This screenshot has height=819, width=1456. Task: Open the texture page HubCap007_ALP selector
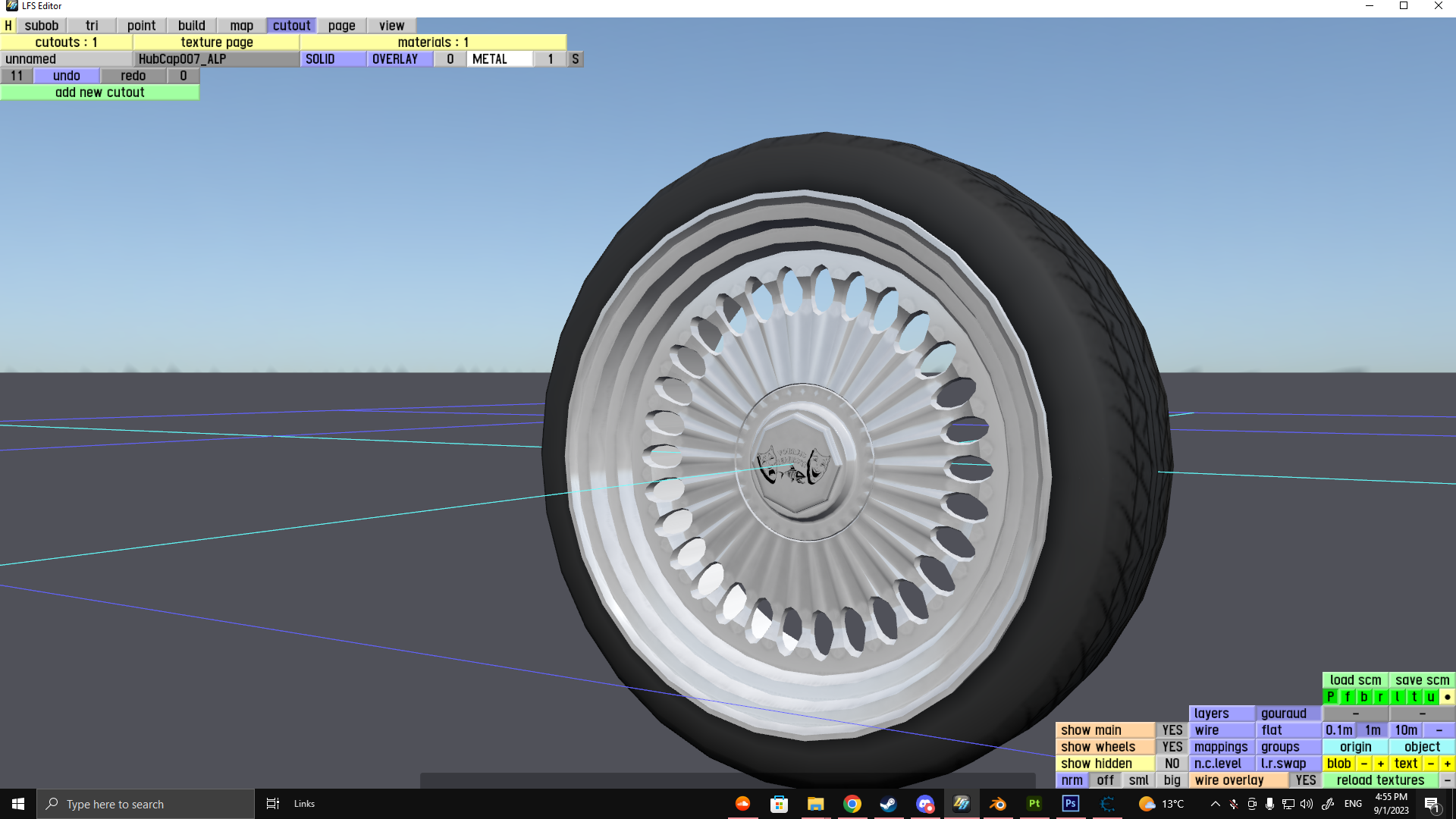pos(216,59)
